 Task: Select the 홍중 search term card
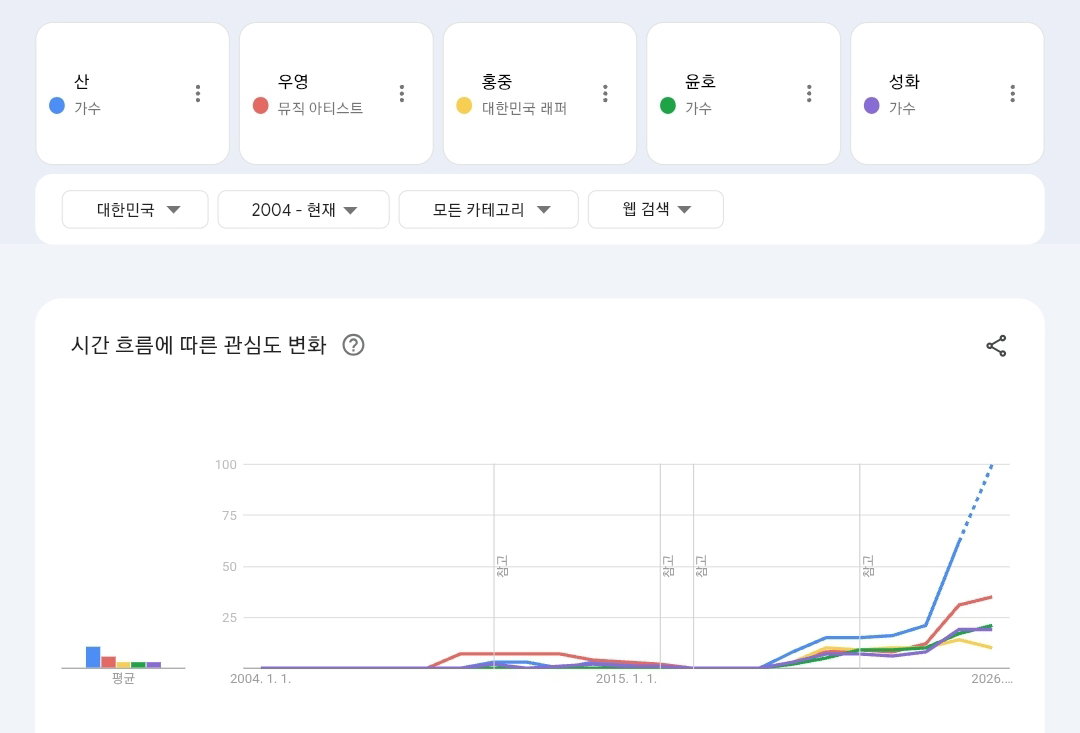click(x=540, y=94)
